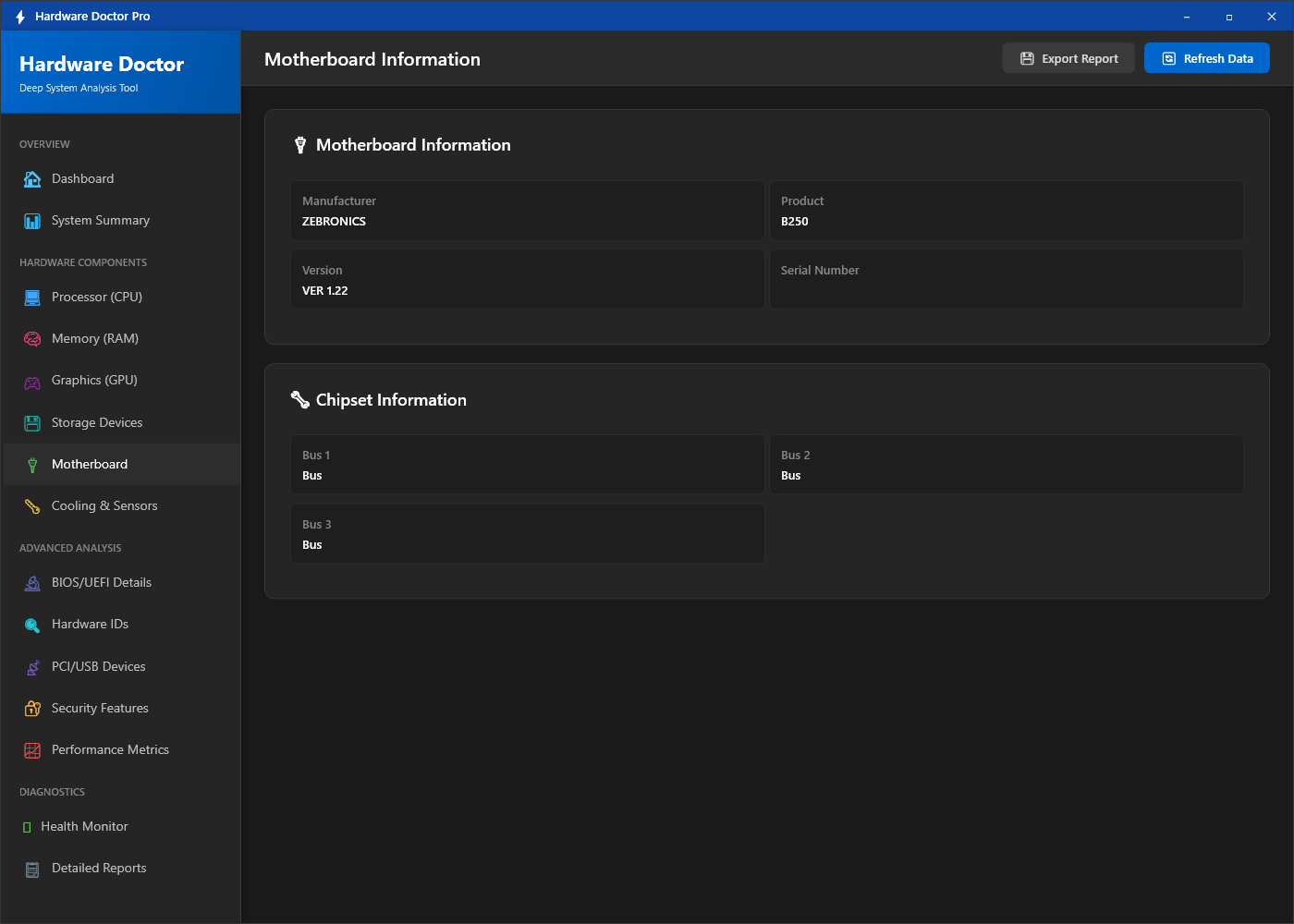Click the BIOS/UEFI Details microscope icon

tap(32, 583)
